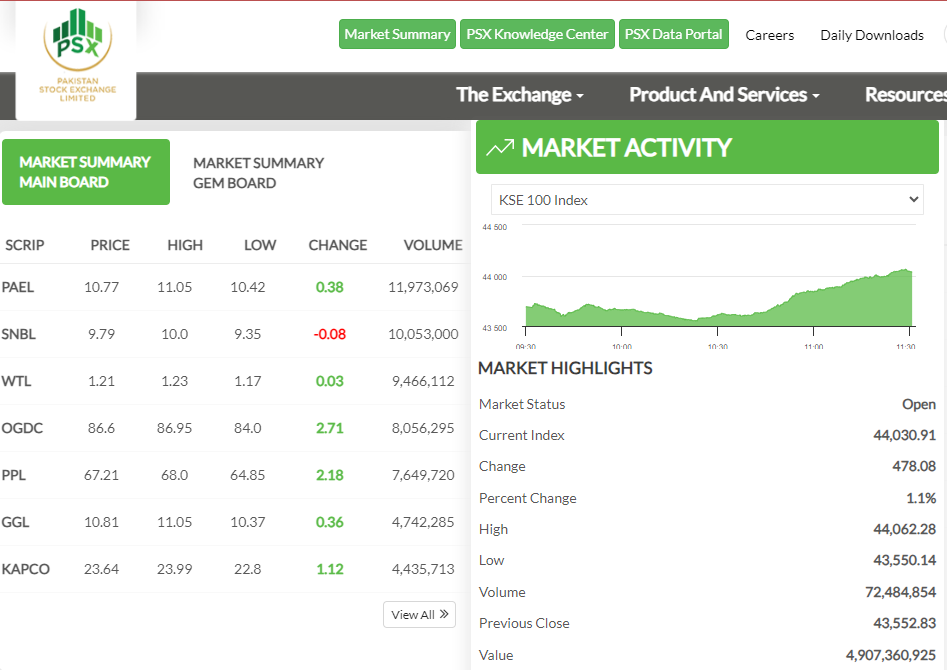Open the Careers link
This screenshot has height=670, width=947.
pyautogui.click(x=769, y=35)
